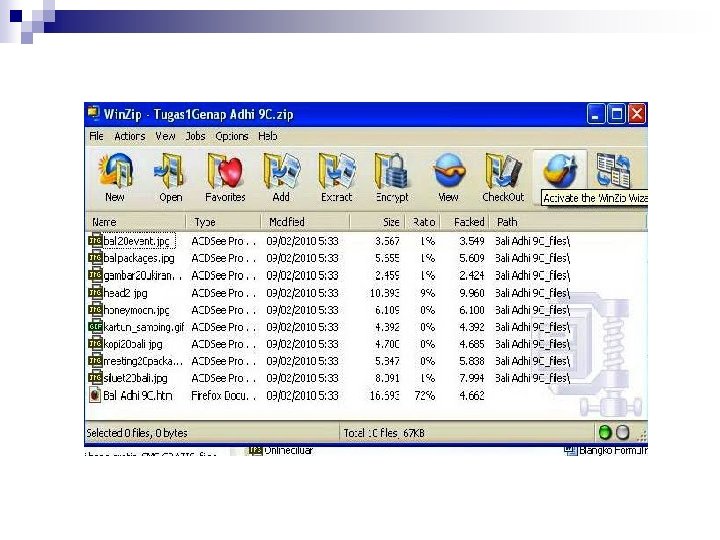Click the GIF icon beside kartun_samping.gif
This screenshot has height=540, width=720.
95,326
